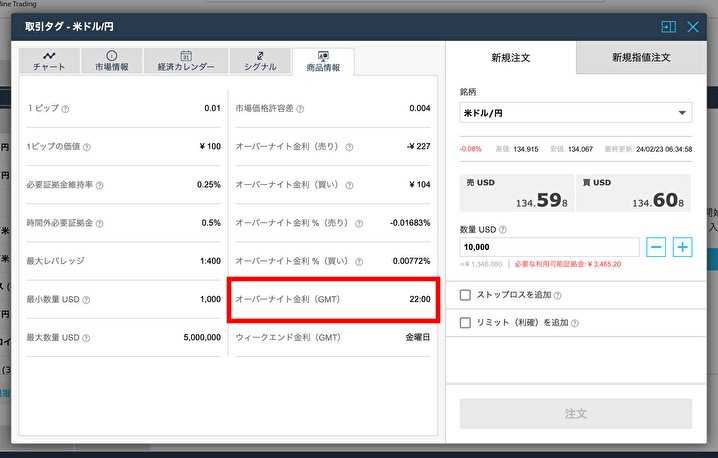Switch to the 新規注文 tab
Viewport: 718px width, 458px height.
click(511, 58)
